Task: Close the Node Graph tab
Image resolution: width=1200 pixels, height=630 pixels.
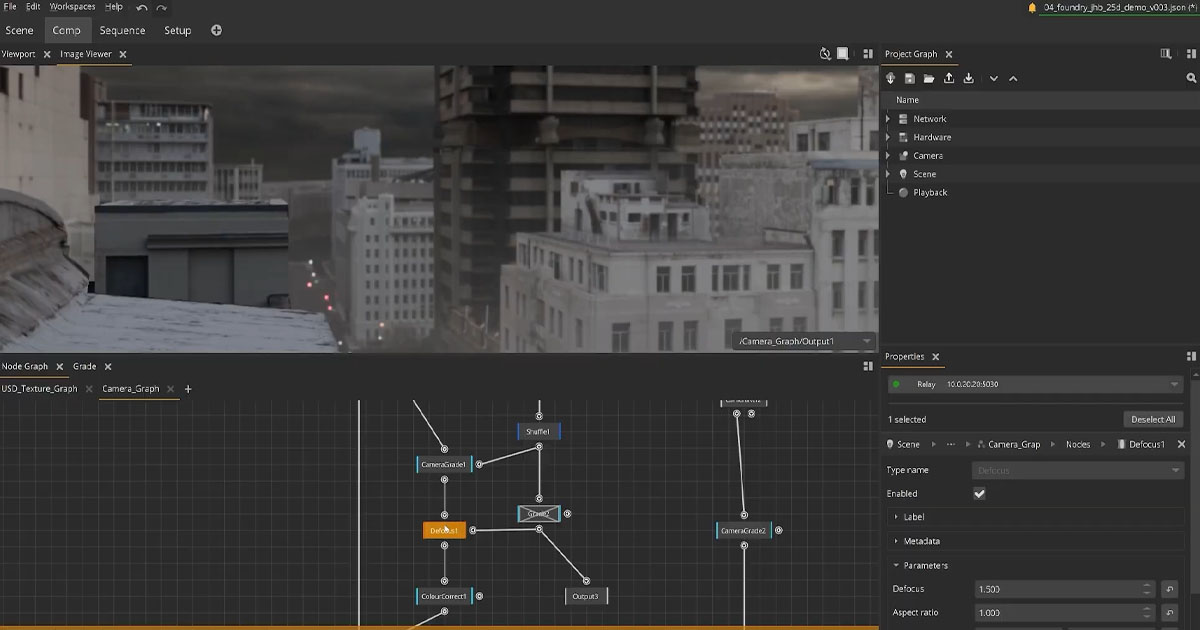Action: [x=59, y=367]
